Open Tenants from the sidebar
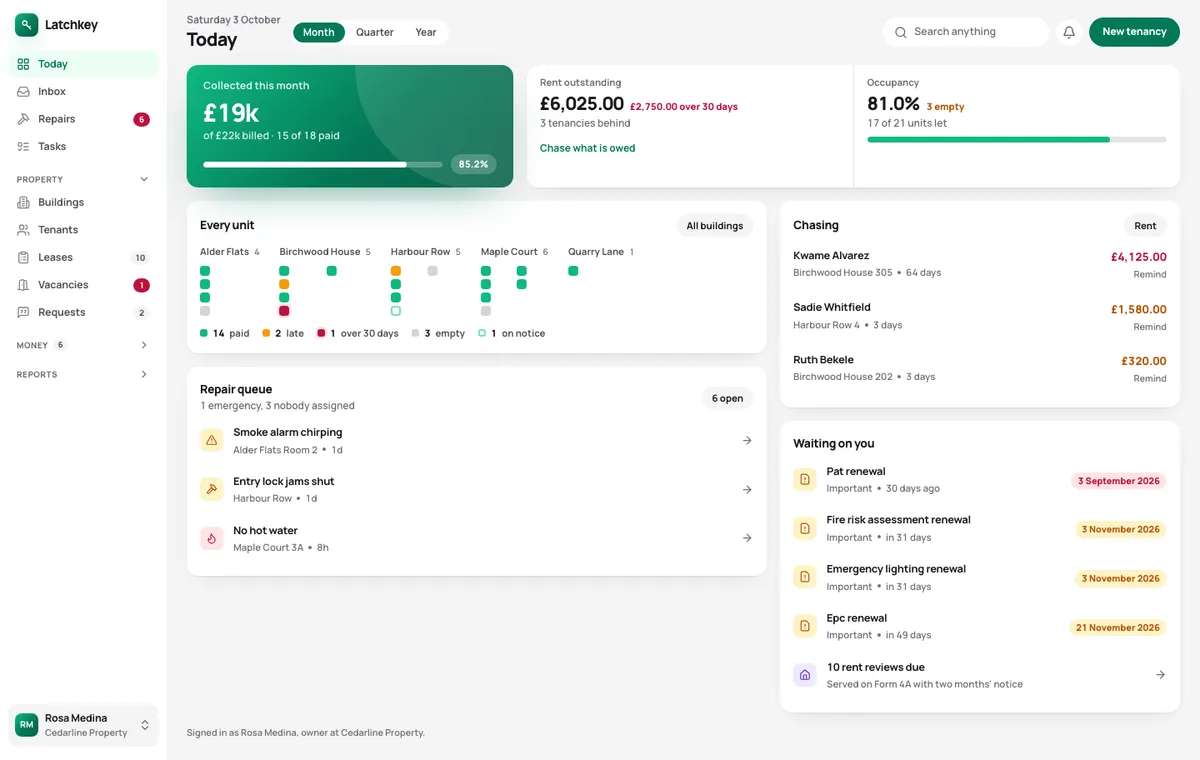This screenshot has width=1200, height=760. (x=83, y=230)
